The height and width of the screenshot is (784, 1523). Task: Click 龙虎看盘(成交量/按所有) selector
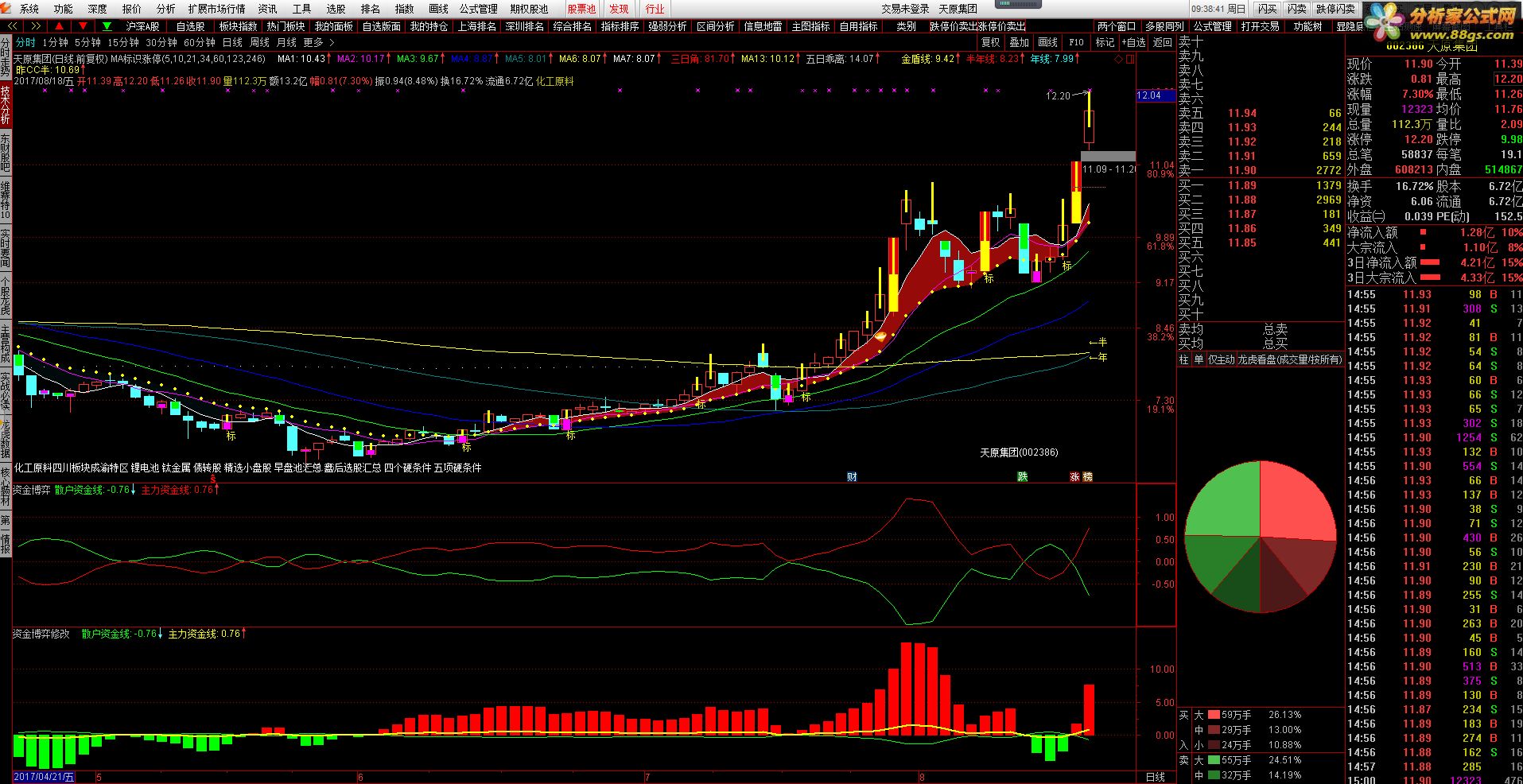click(x=1289, y=359)
